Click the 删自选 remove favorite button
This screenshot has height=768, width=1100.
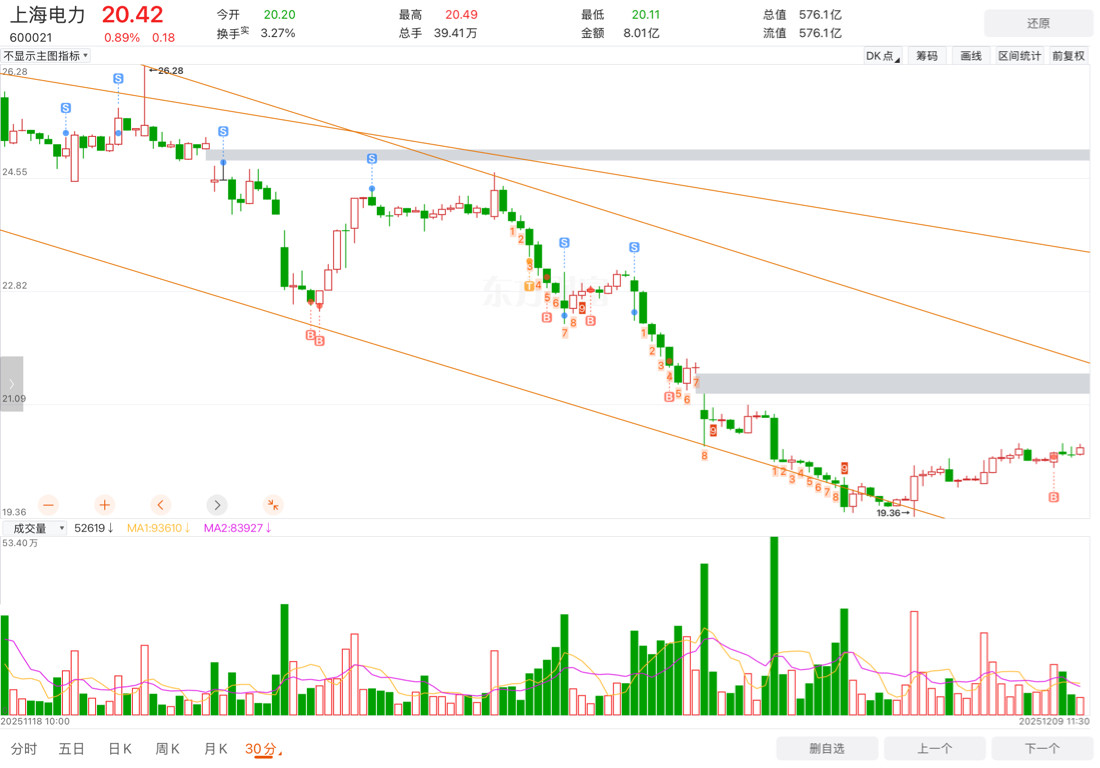(x=827, y=748)
